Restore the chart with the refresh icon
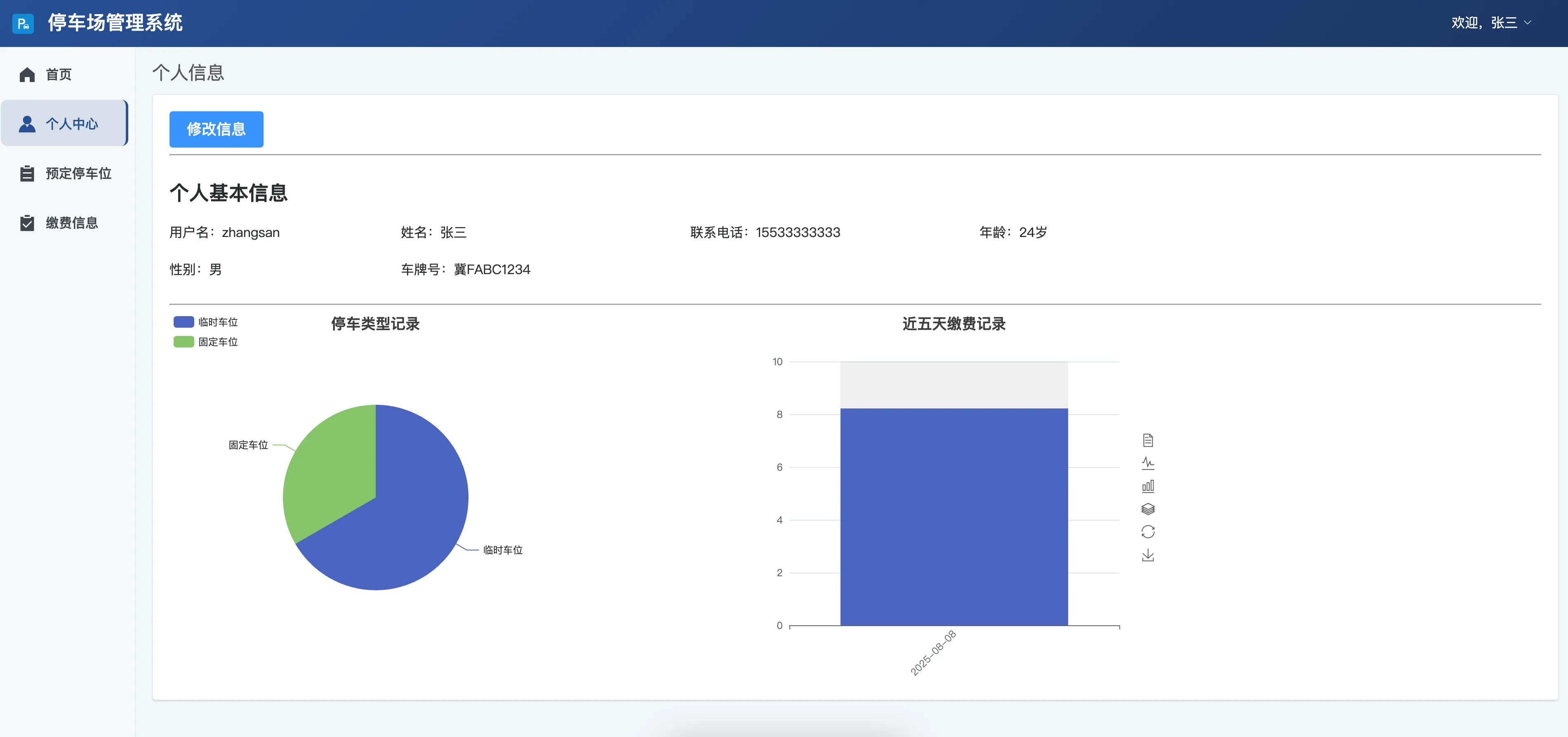This screenshot has height=737, width=1568. click(x=1147, y=532)
